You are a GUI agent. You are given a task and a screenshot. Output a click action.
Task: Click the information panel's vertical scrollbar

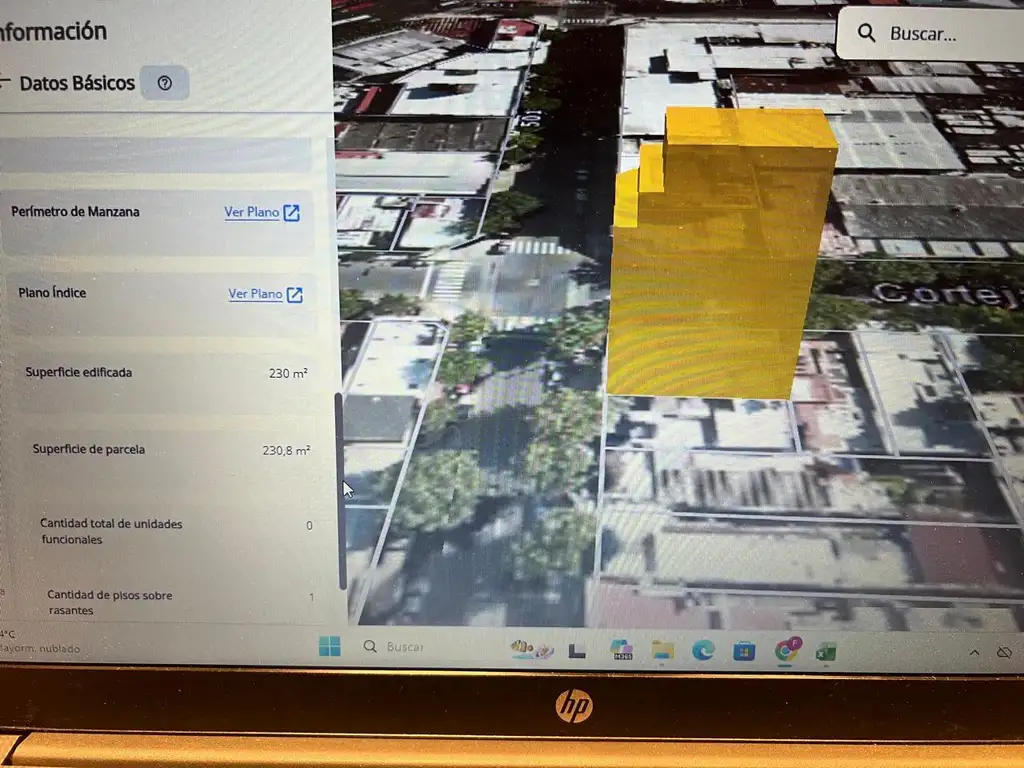coord(340,491)
